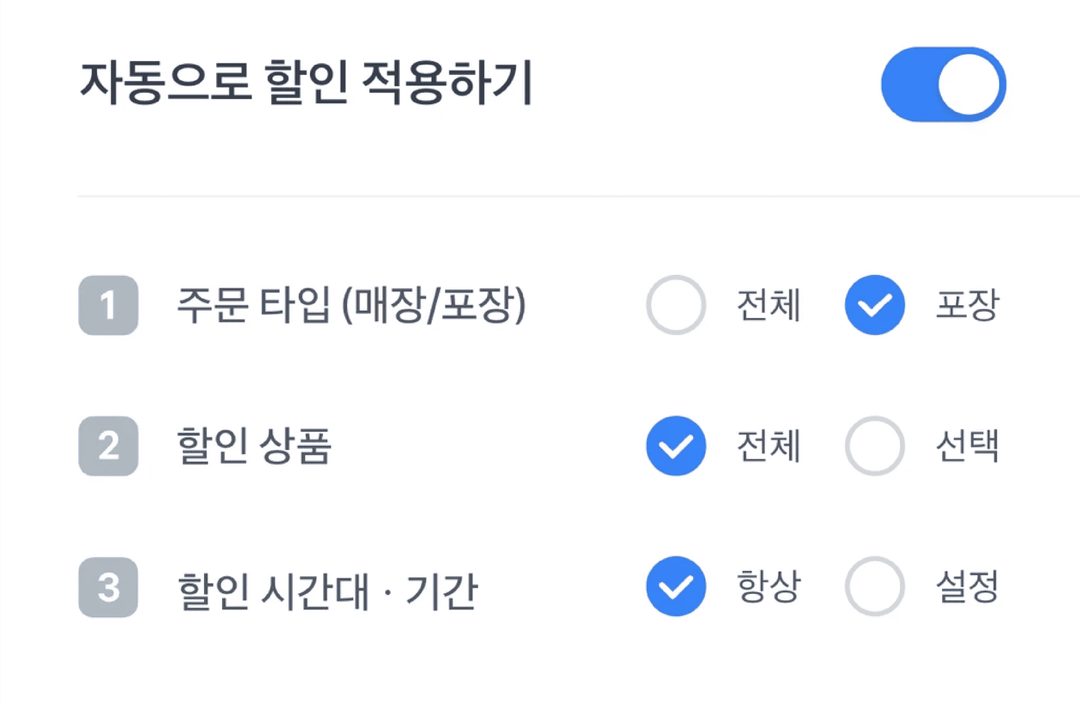
Task: Turn off the 자동으로 할인 적용하기 toggle switch
Action: 942,85
